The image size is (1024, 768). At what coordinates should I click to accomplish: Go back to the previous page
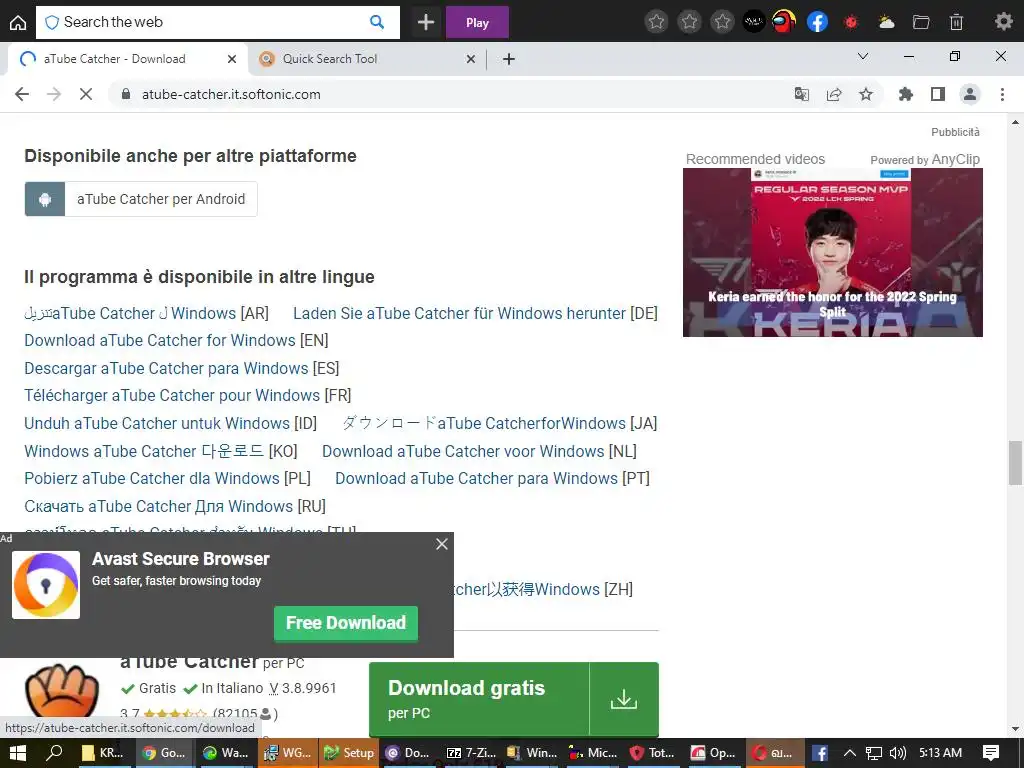[22, 94]
